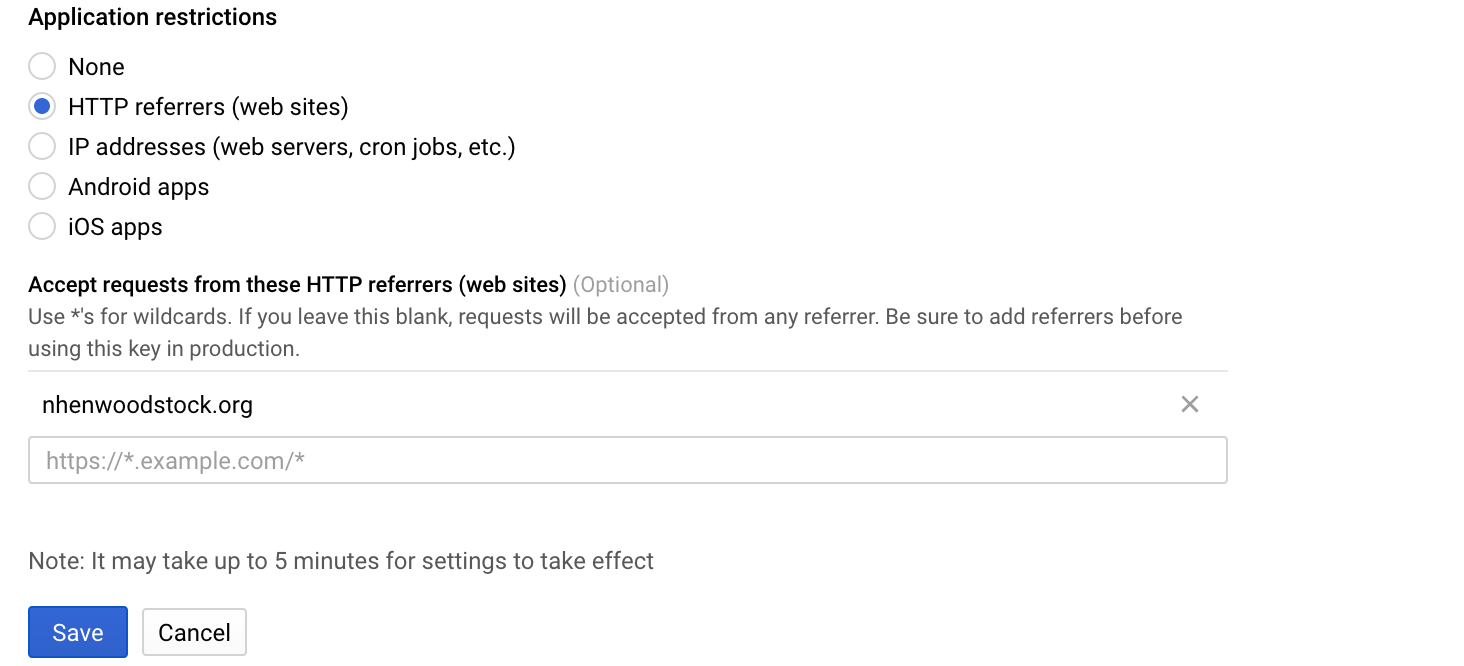
Task: Click the "HTTP referrers (web sites)" option label
Action: 208,107
